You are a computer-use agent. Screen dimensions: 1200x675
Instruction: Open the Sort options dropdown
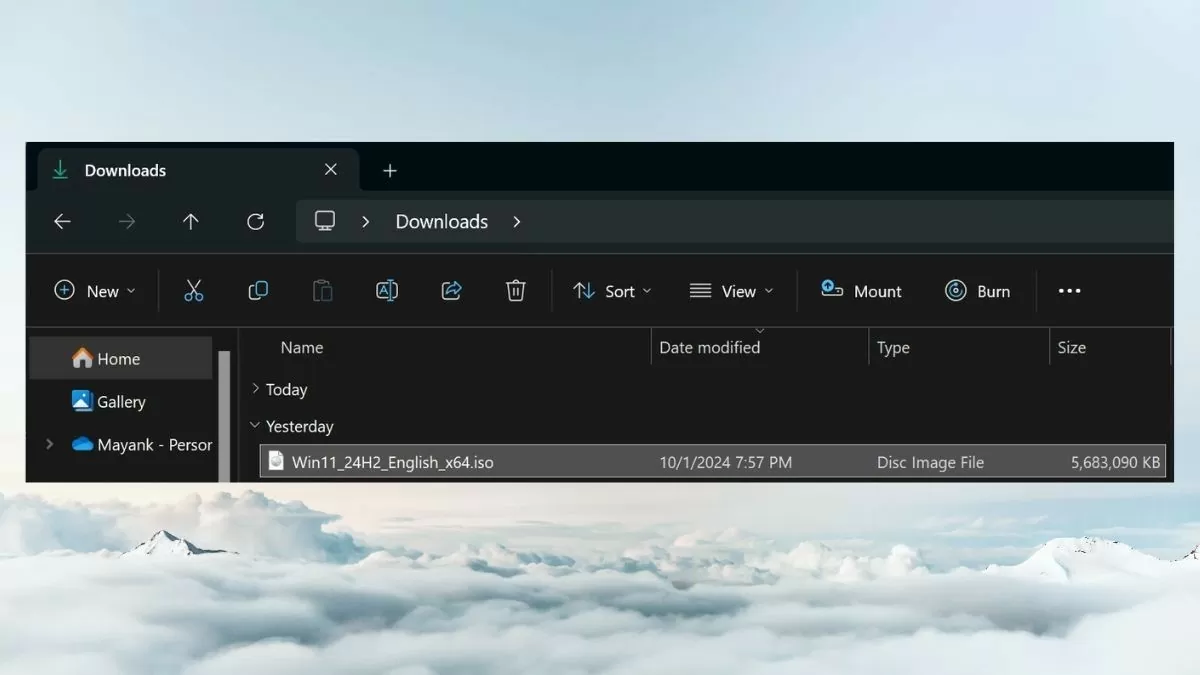pyautogui.click(x=613, y=291)
